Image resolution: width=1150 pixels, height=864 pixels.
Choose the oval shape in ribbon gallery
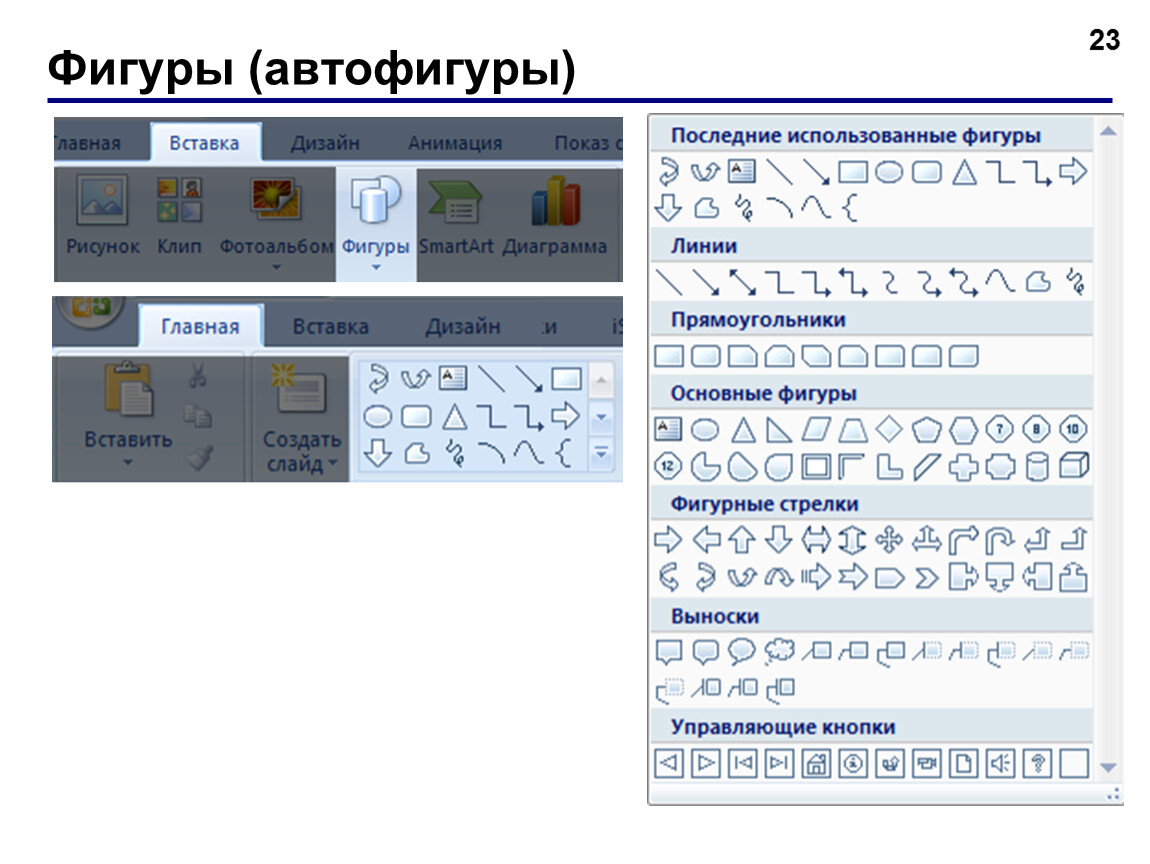[378, 417]
